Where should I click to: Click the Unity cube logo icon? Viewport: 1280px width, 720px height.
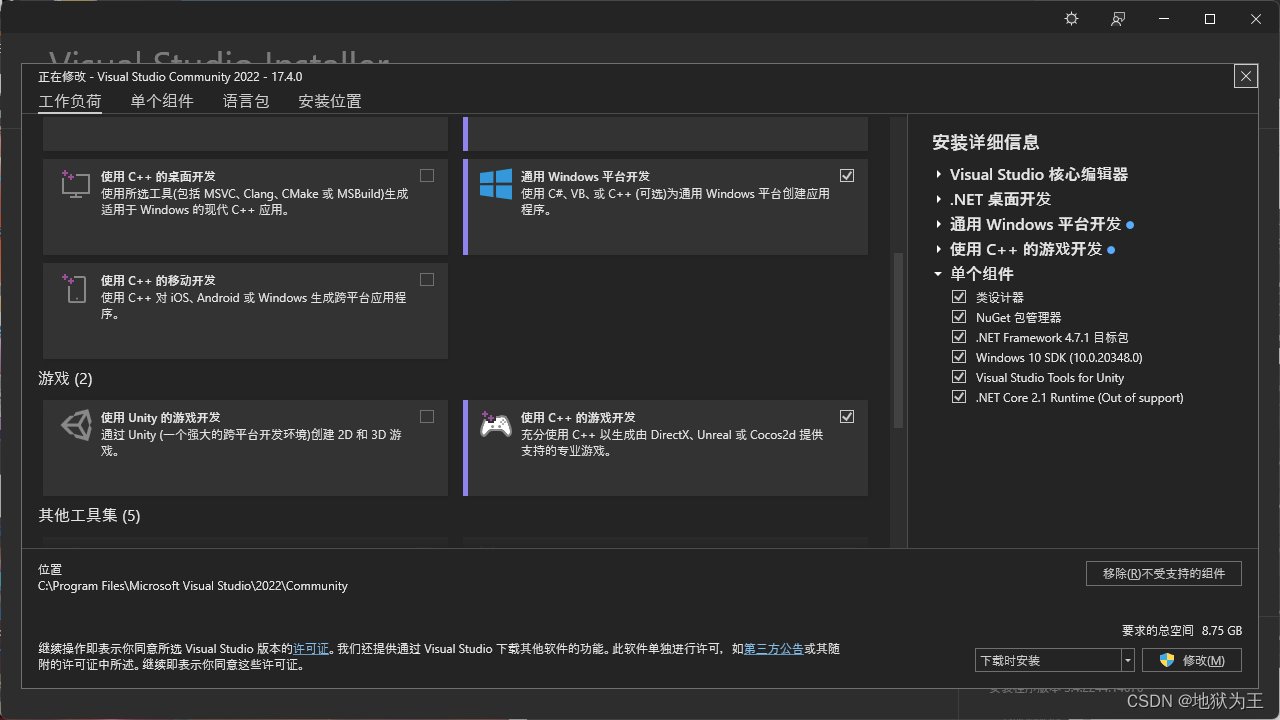[76, 425]
